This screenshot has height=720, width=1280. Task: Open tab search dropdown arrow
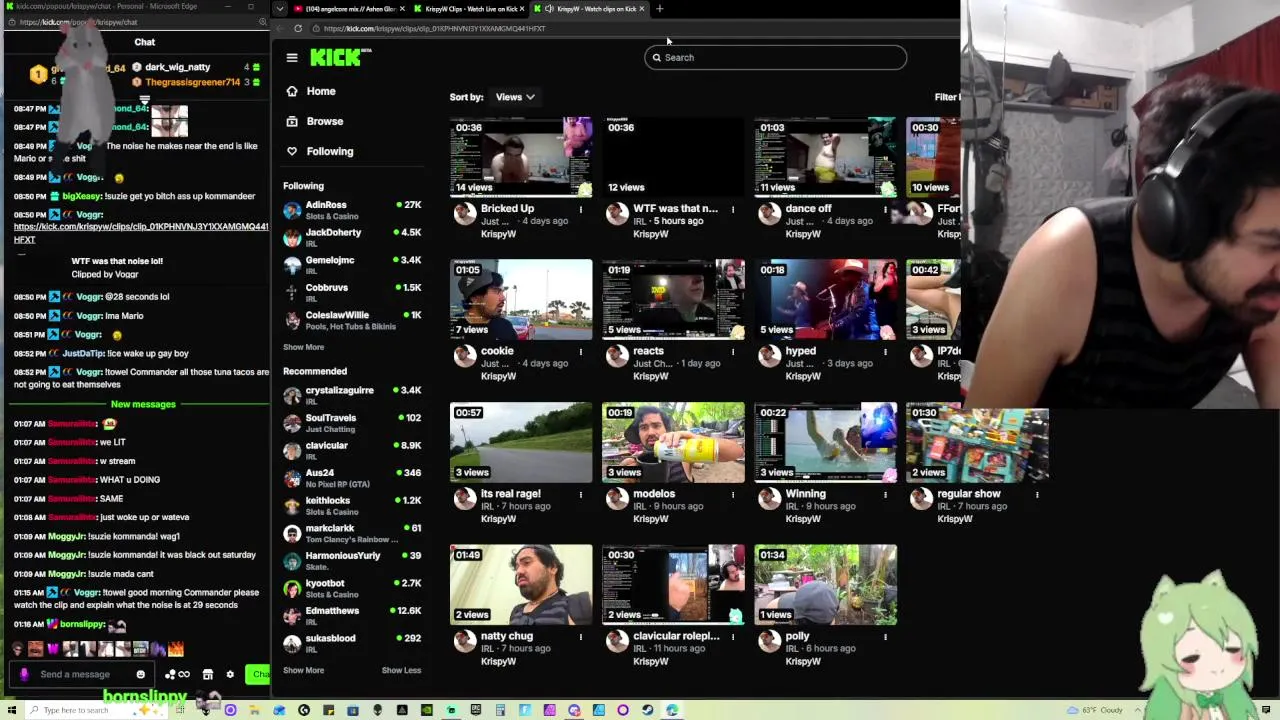click(x=279, y=9)
